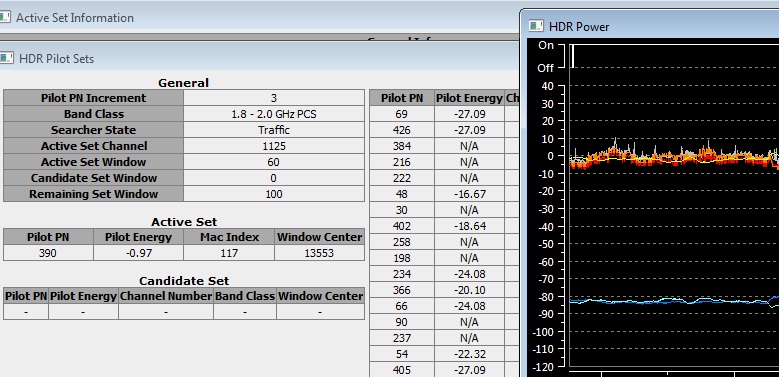Viewport: 779px width, 377px height.
Task: Click pilot energy -16.67 for PN 48
Action: [469, 194]
